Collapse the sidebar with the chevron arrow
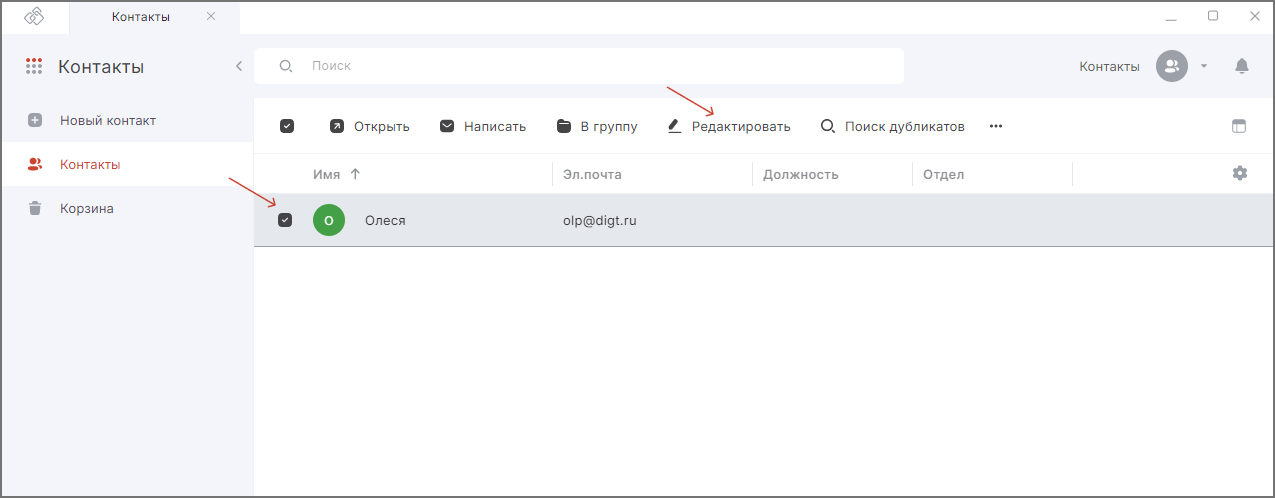Viewport: 1275px width, 498px height. click(239, 66)
